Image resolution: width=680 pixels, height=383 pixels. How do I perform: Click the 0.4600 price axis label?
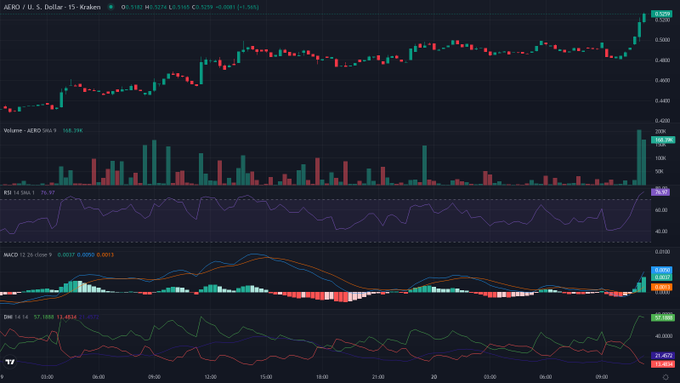pos(662,81)
